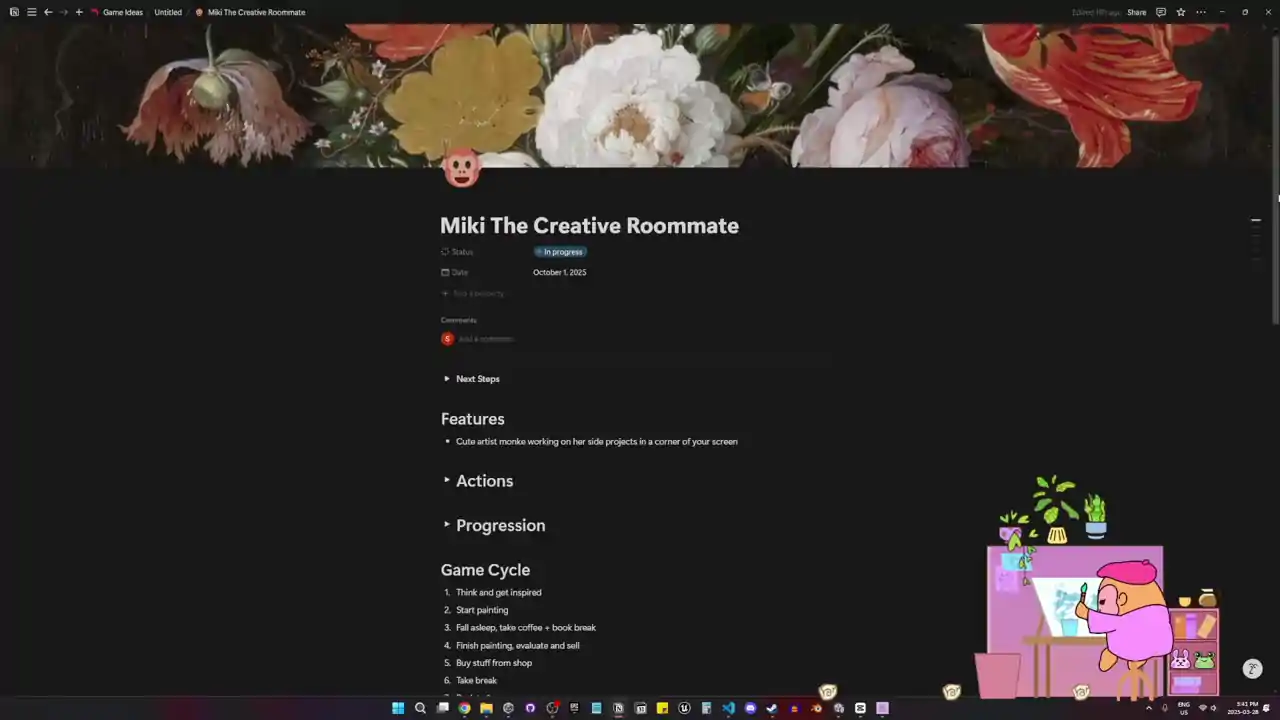
Task: Open File Explorer from taskbar
Action: tap(486, 708)
